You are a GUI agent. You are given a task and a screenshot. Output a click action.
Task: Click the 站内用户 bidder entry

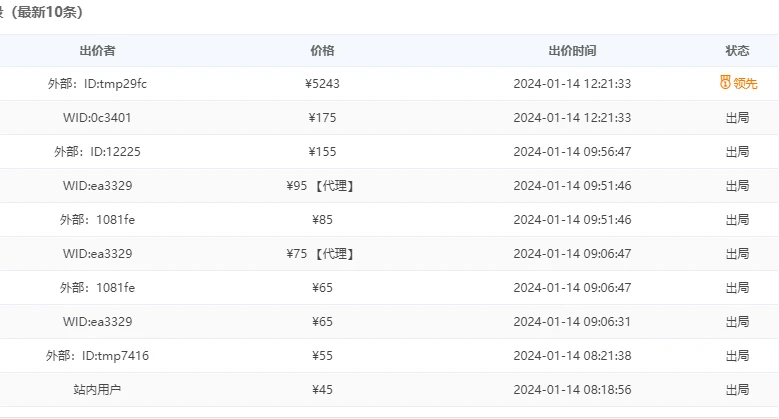97,390
